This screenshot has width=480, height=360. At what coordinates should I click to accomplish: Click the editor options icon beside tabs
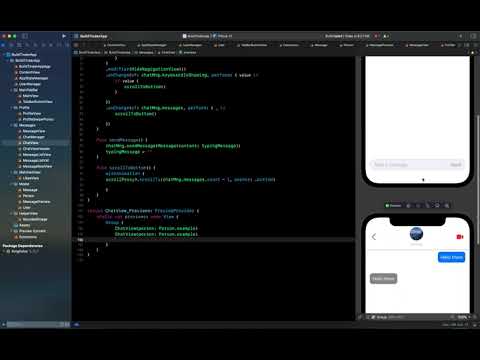click(467, 45)
